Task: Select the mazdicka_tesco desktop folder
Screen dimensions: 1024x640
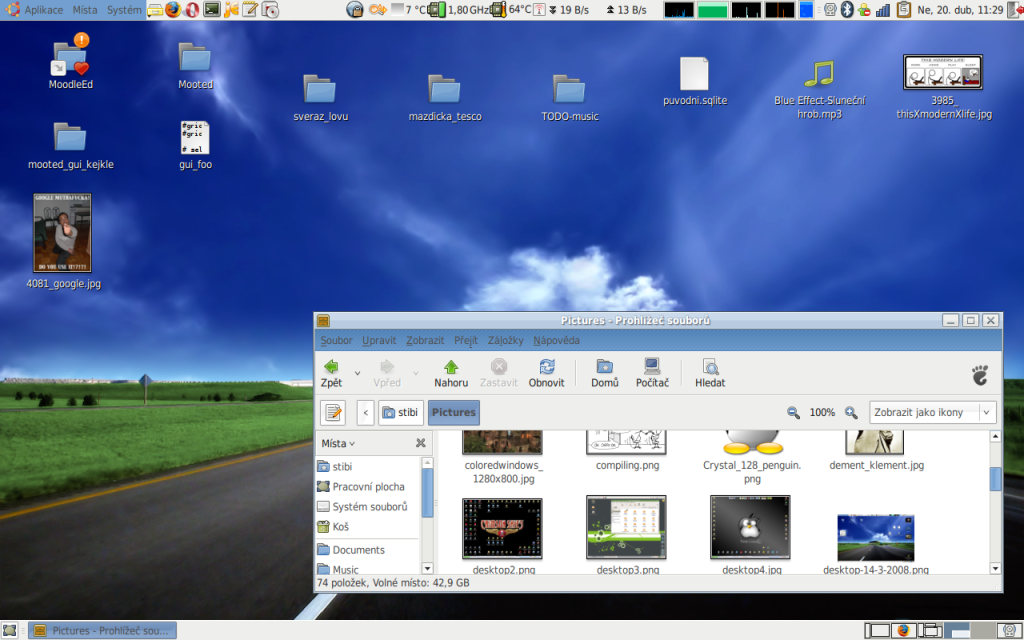Action: click(x=445, y=97)
